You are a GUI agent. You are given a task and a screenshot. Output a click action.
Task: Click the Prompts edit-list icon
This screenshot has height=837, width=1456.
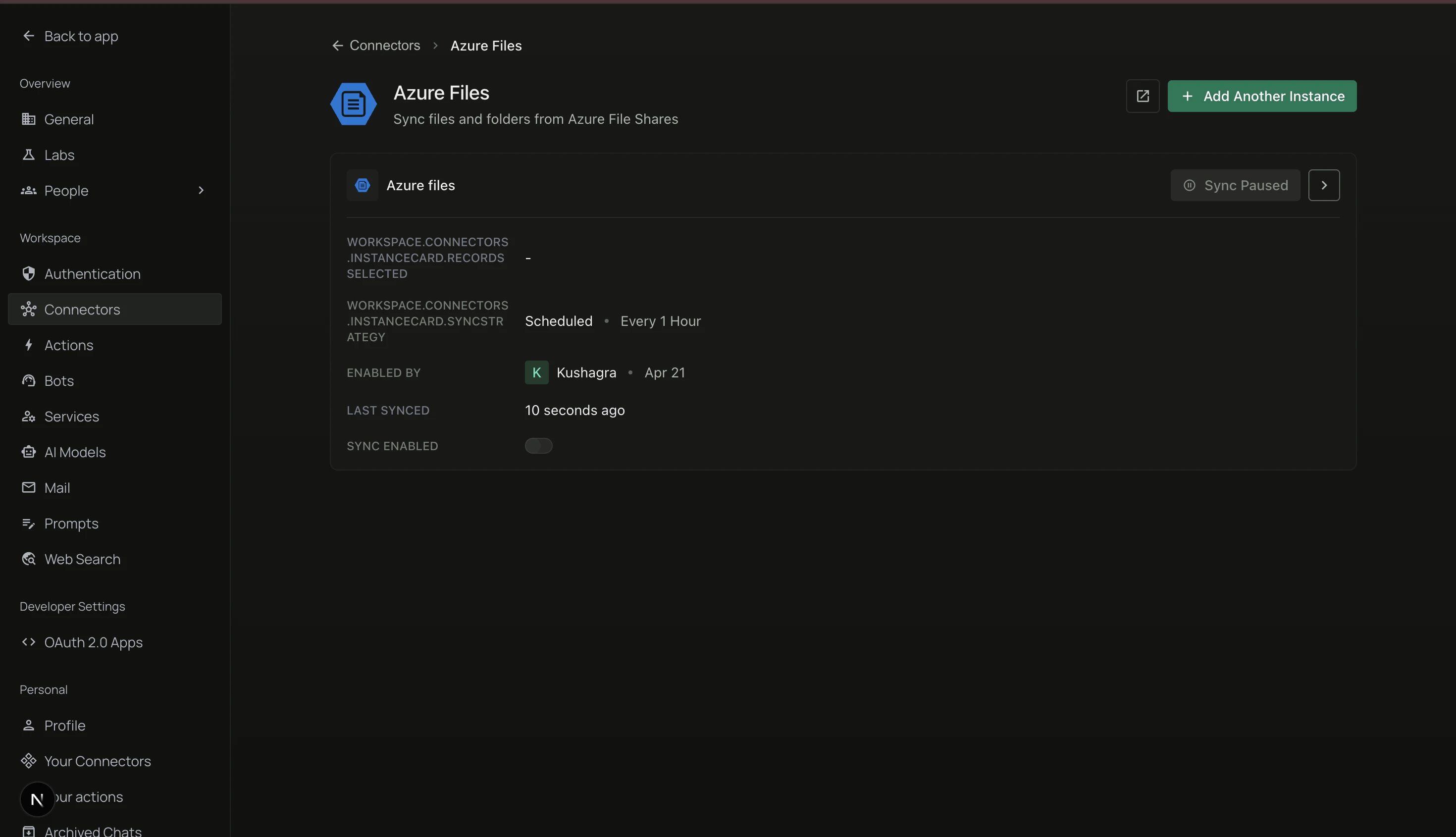coord(29,523)
